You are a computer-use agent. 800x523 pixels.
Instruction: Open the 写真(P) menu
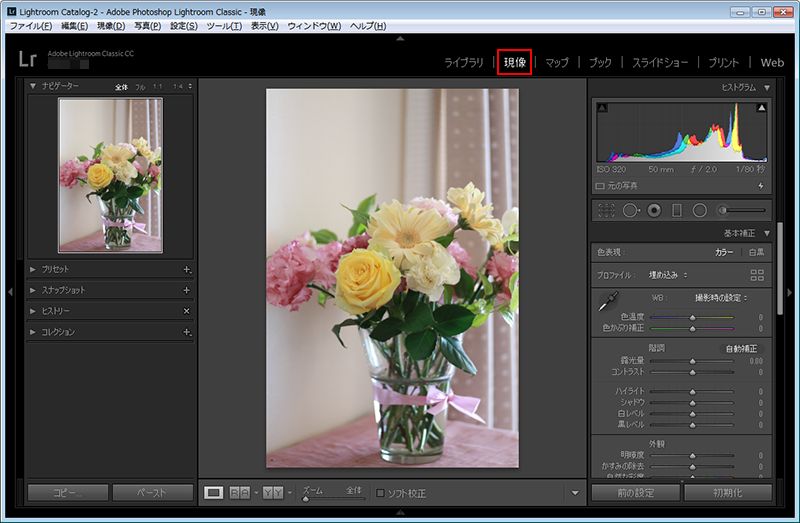point(148,25)
